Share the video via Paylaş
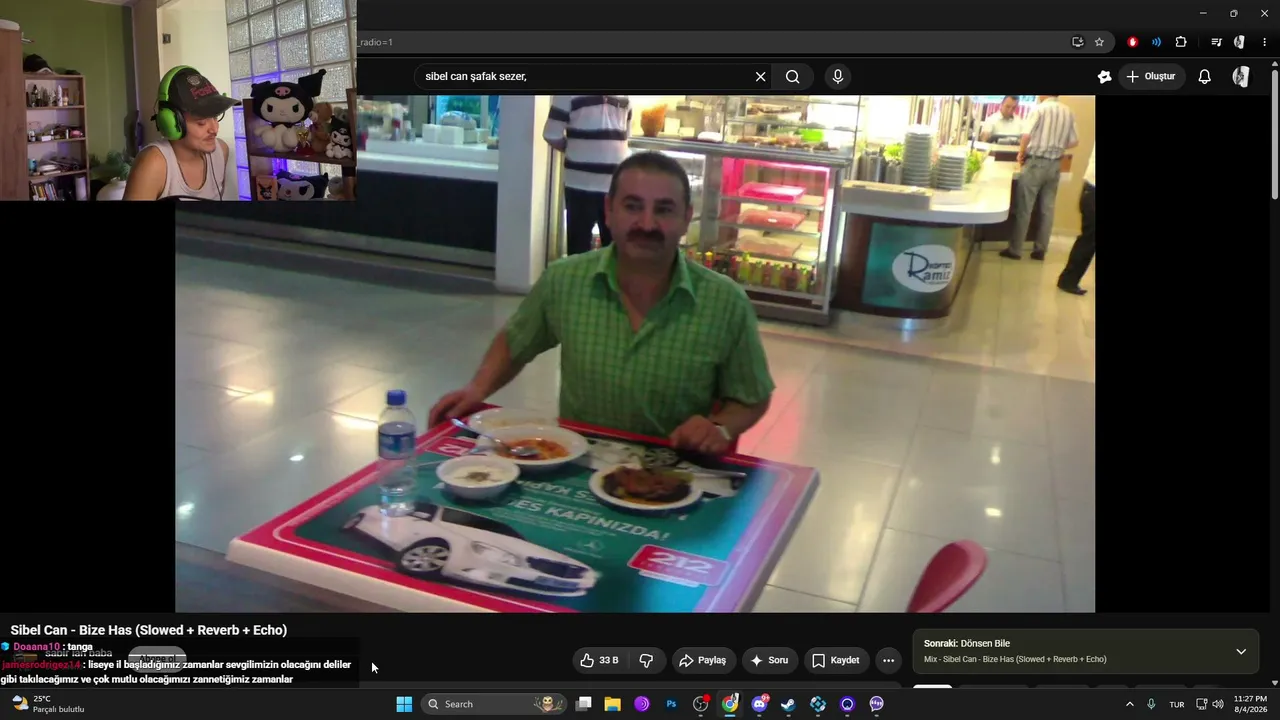Screen dimensions: 1280x720 coord(702,660)
